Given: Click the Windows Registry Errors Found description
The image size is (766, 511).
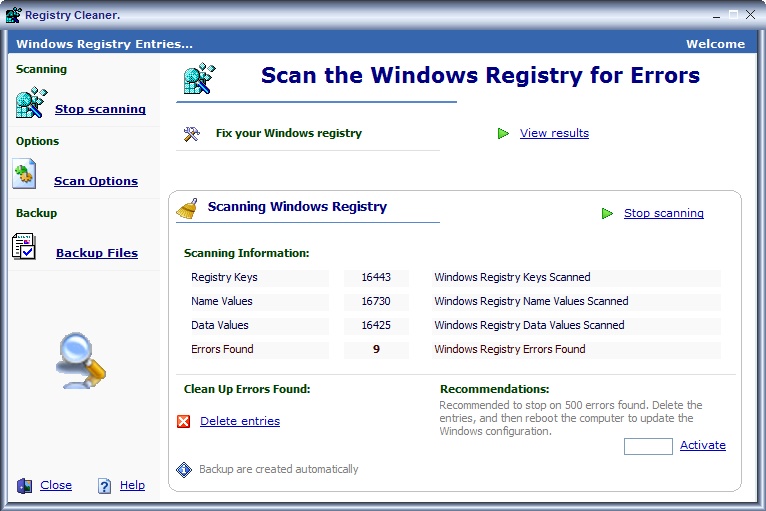Looking at the screenshot, I should 510,349.
